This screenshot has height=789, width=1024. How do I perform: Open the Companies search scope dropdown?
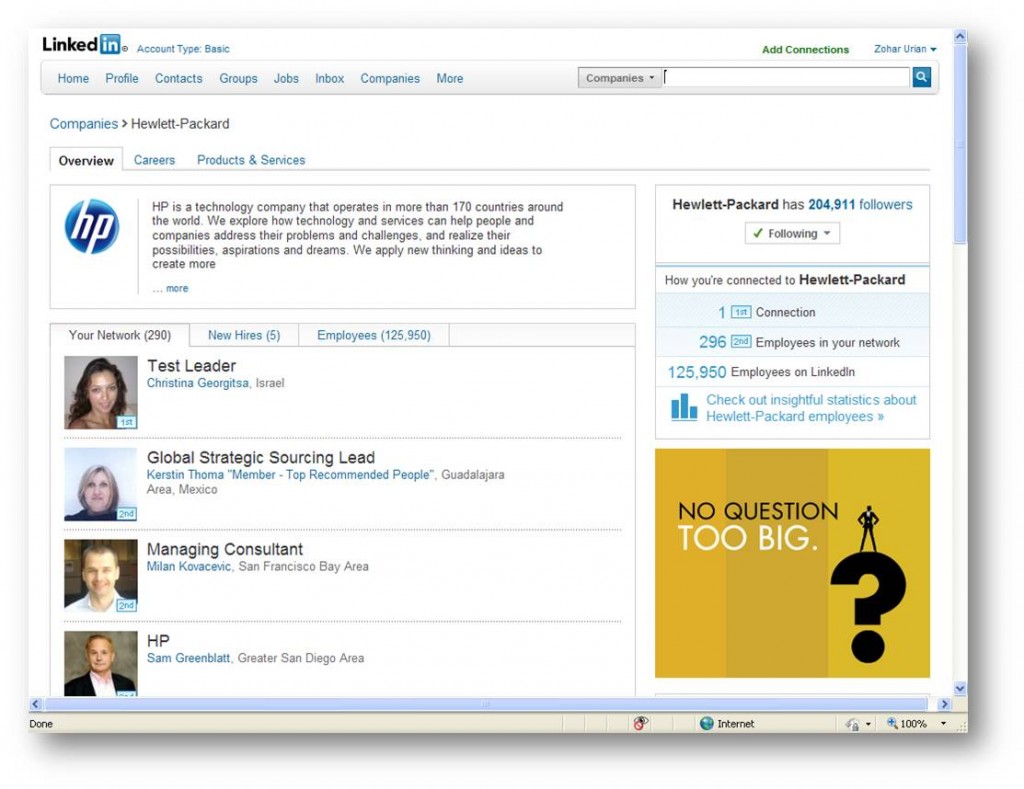coord(619,78)
